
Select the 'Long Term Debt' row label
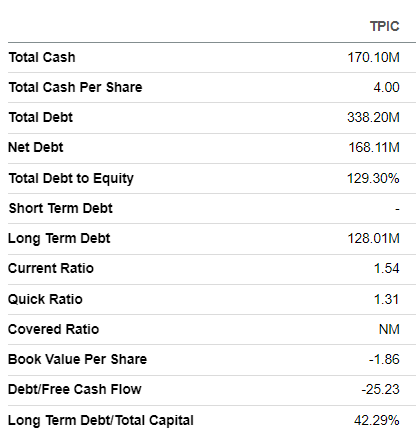click(x=59, y=239)
